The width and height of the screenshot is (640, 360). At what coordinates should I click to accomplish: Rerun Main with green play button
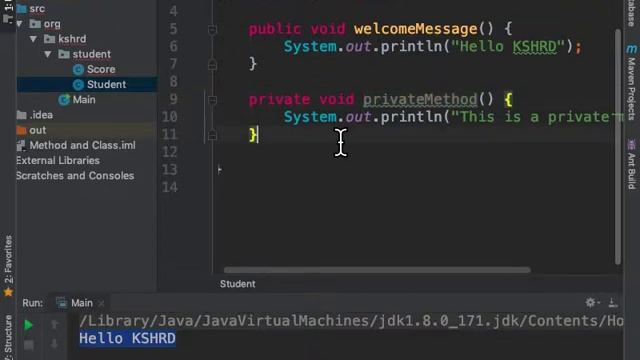(x=29, y=325)
